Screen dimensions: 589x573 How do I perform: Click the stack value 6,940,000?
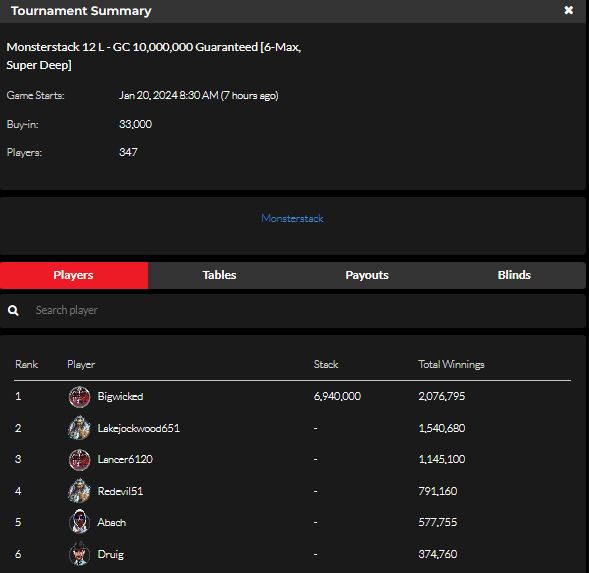(337, 396)
